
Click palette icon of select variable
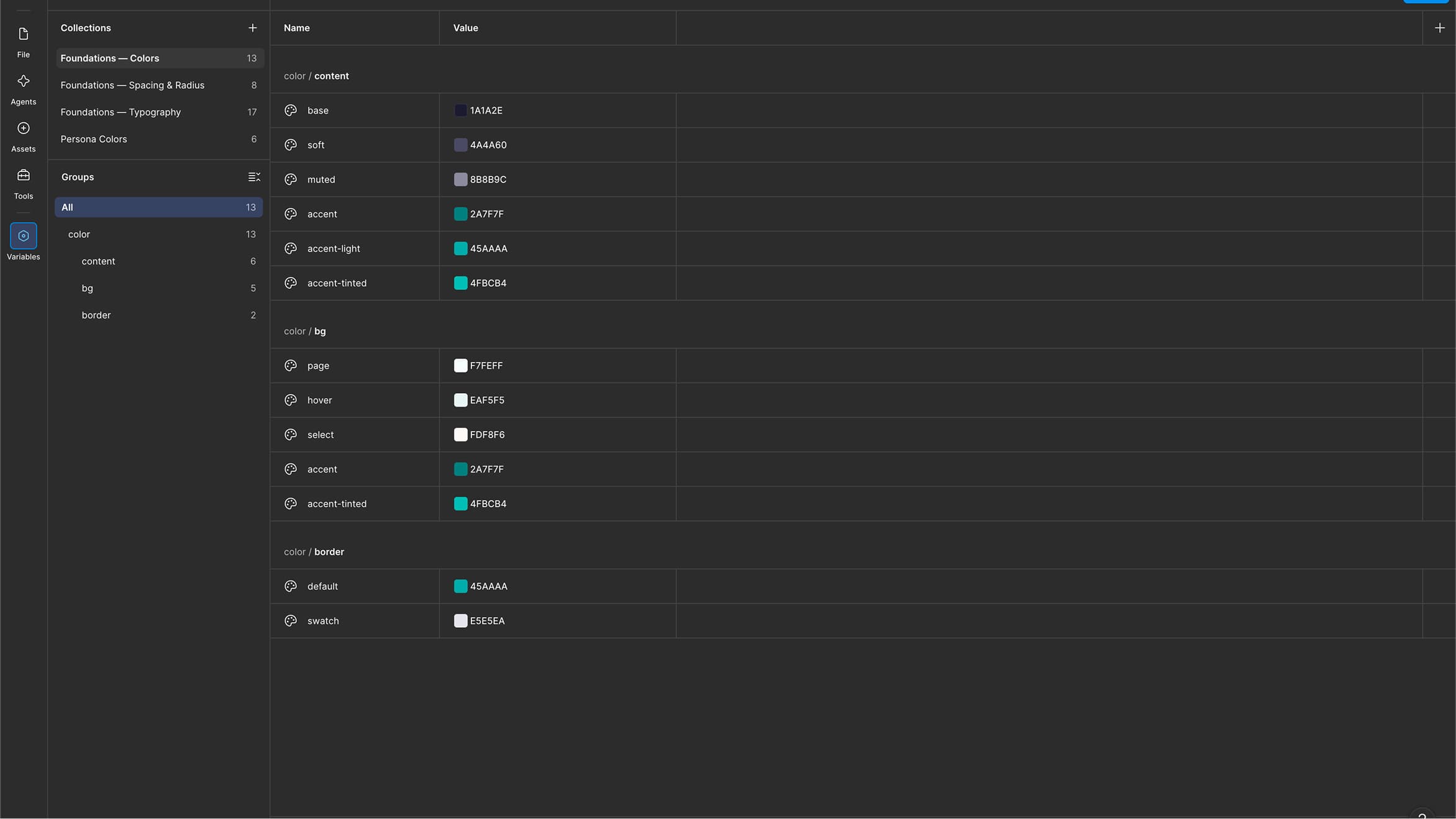click(x=290, y=435)
